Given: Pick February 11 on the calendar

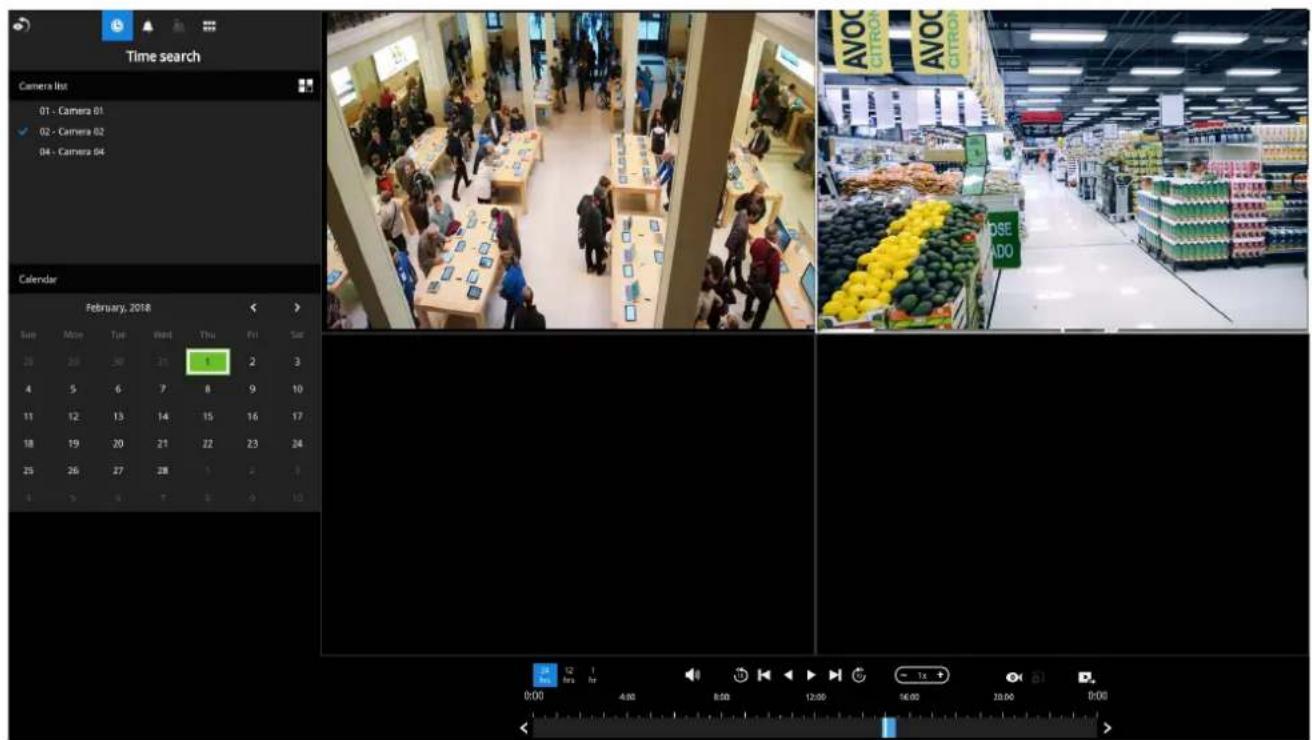Looking at the screenshot, I should pyautogui.click(x=28, y=415).
